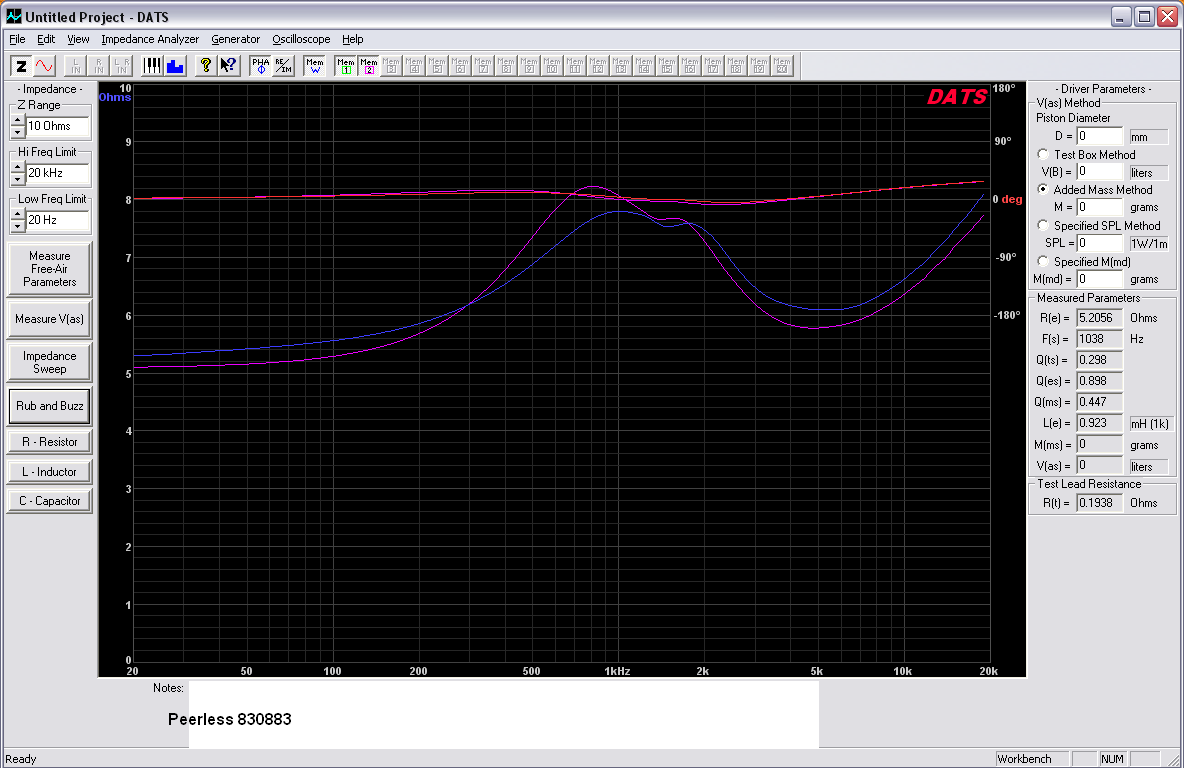Click the Test Lead Resistance R(t) field
The height and width of the screenshot is (768, 1184).
point(1099,503)
